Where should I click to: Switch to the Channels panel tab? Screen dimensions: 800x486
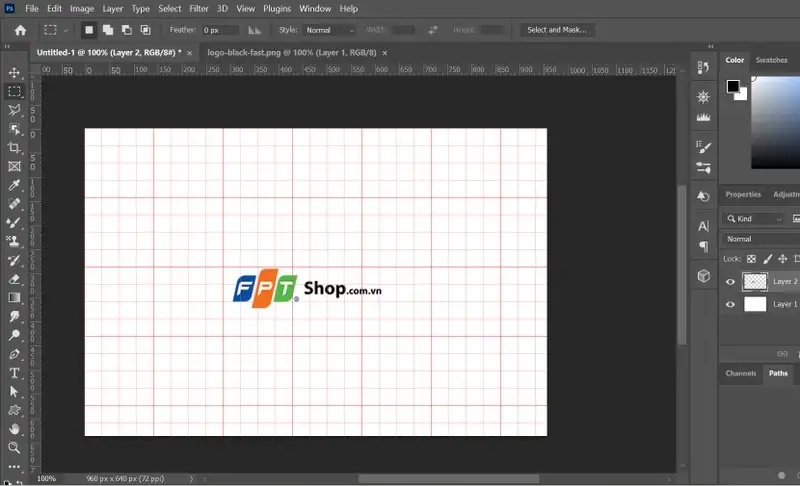point(741,373)
